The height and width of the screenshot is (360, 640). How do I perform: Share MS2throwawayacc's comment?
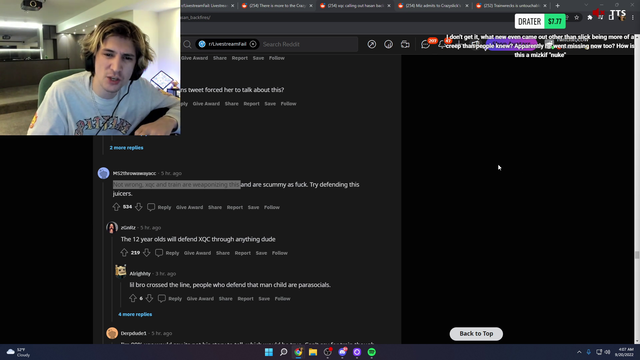tap(215, 207)
